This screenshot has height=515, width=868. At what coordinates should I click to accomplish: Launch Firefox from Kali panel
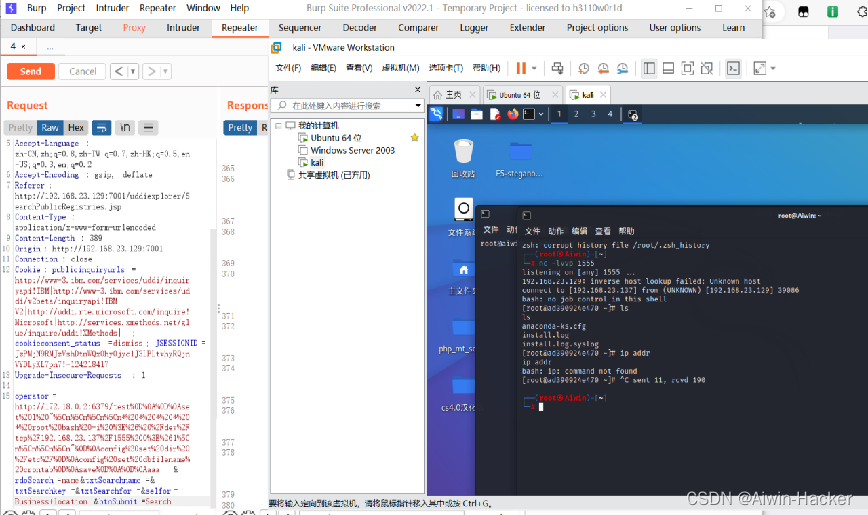[x=513, y=114]
